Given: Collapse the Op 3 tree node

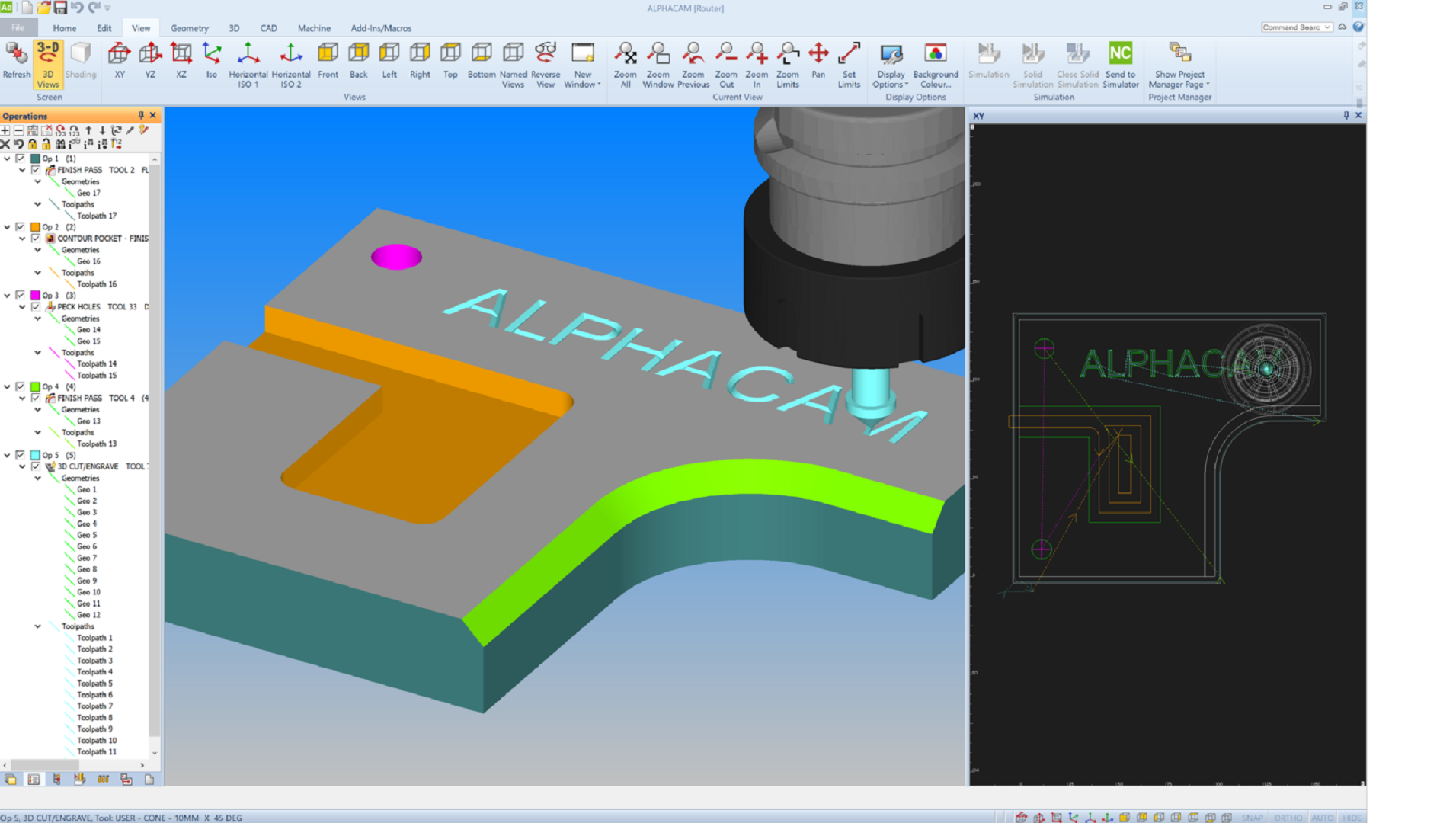Looking at the screenshot, I should 7,295.
